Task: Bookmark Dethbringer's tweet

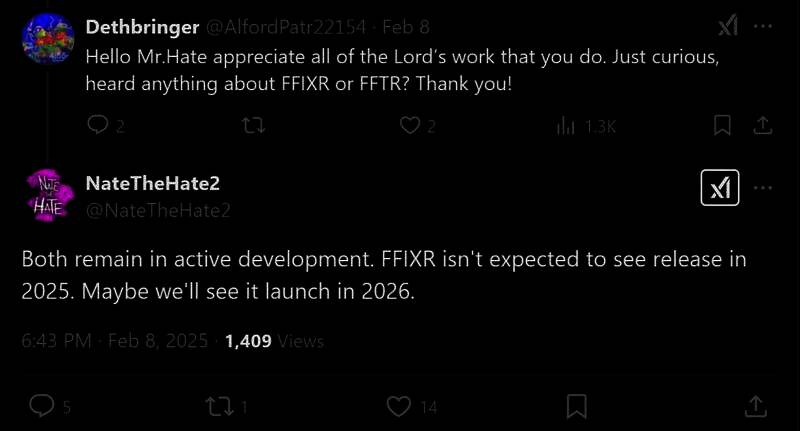Action: (721, 125)
